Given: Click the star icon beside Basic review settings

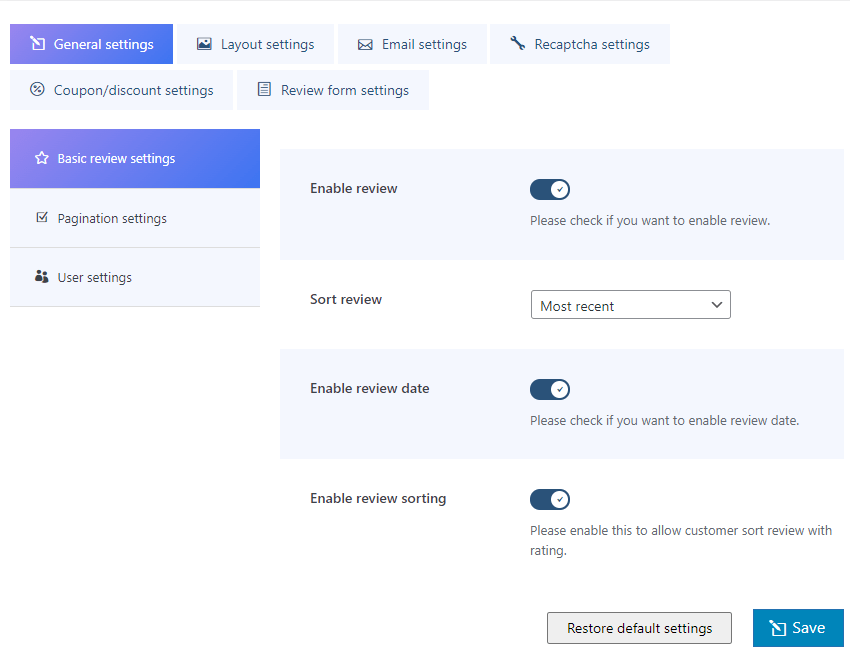Looking at the screenshot, I should 42,158.
